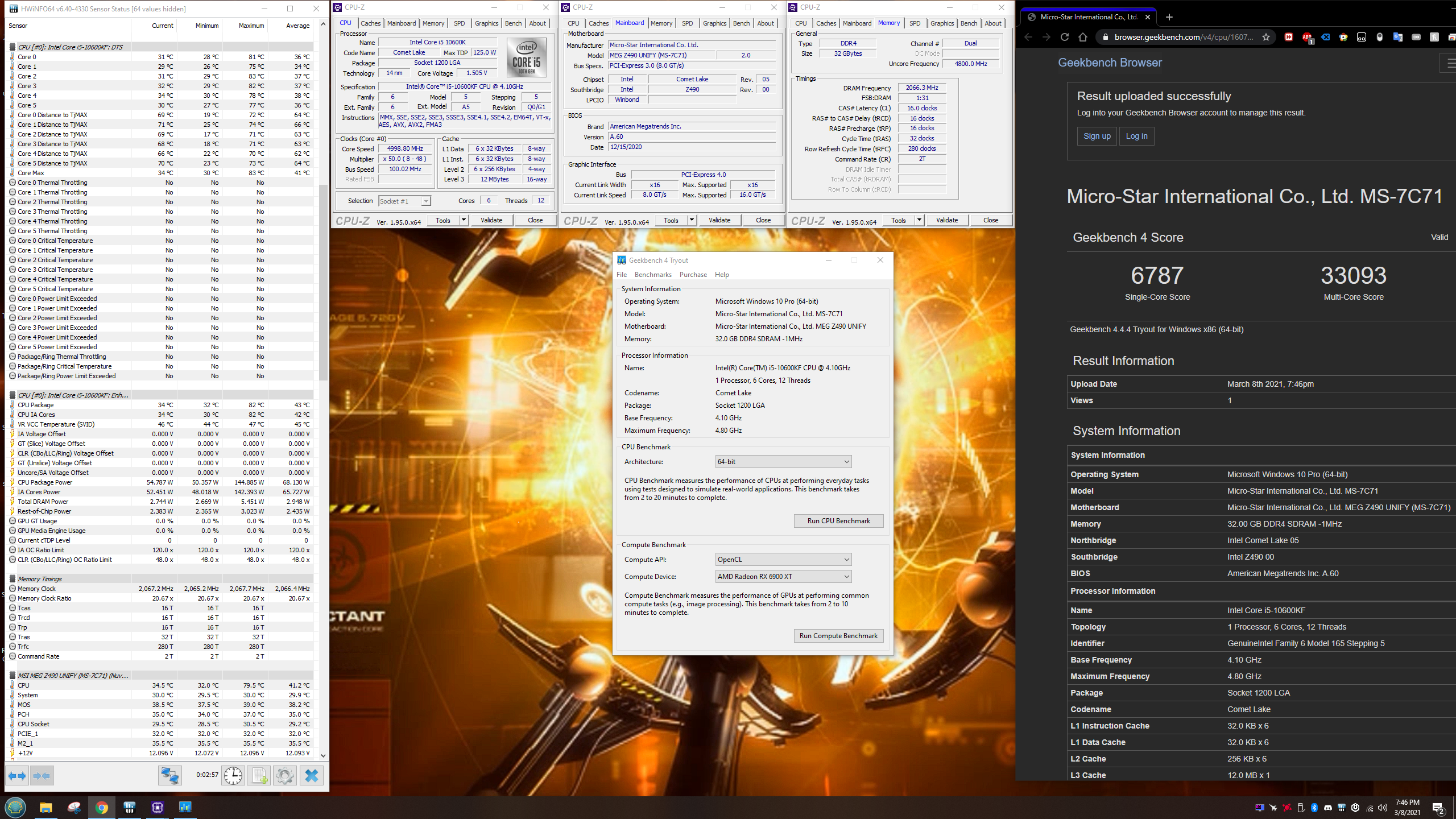Click HWiNFO vertical scrollbar thumb

(x=323, y=282)
